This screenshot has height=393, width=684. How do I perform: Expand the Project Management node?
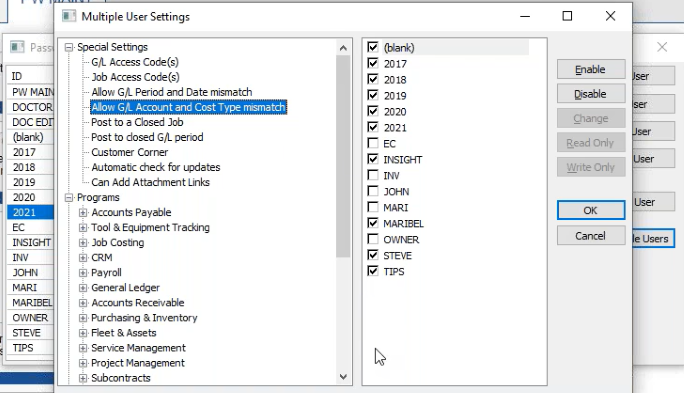[x=82, y=363]
